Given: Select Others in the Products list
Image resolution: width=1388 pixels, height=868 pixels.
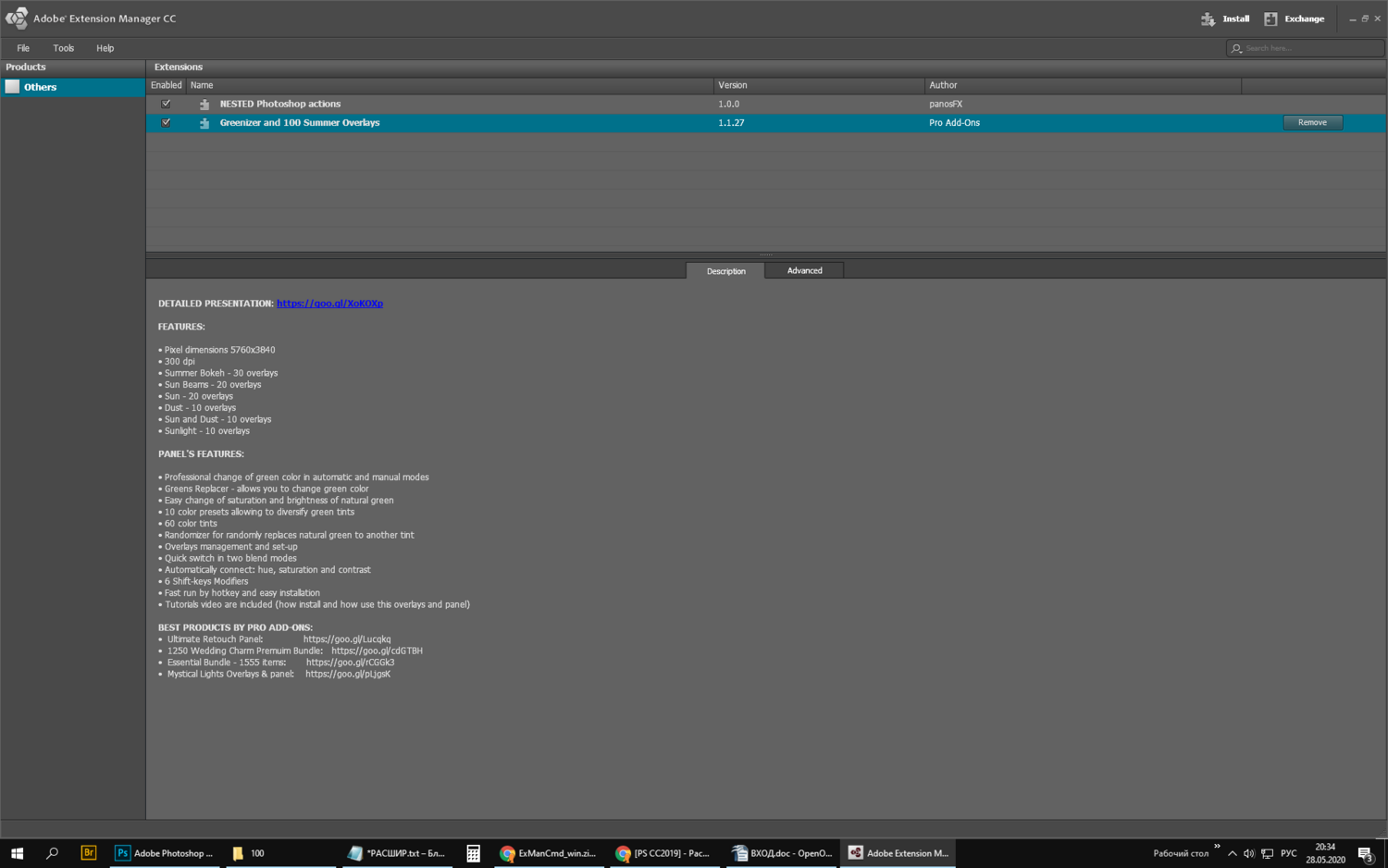Looking at the screenshot, I should pyautogui.click(x=73, y=87).
